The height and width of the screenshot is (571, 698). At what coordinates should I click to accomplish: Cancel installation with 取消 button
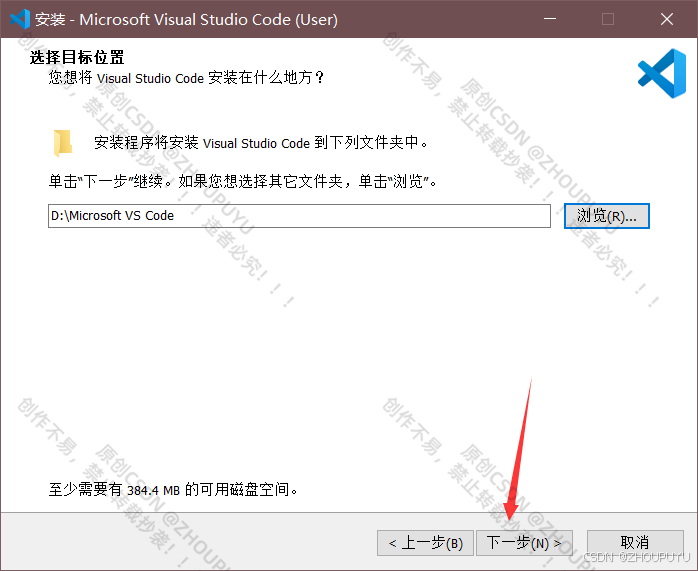(635, 543)
